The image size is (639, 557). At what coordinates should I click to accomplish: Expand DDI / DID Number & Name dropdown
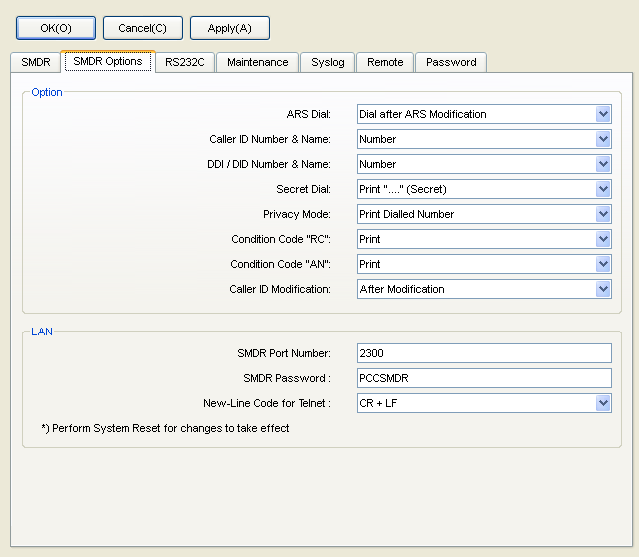602,164
